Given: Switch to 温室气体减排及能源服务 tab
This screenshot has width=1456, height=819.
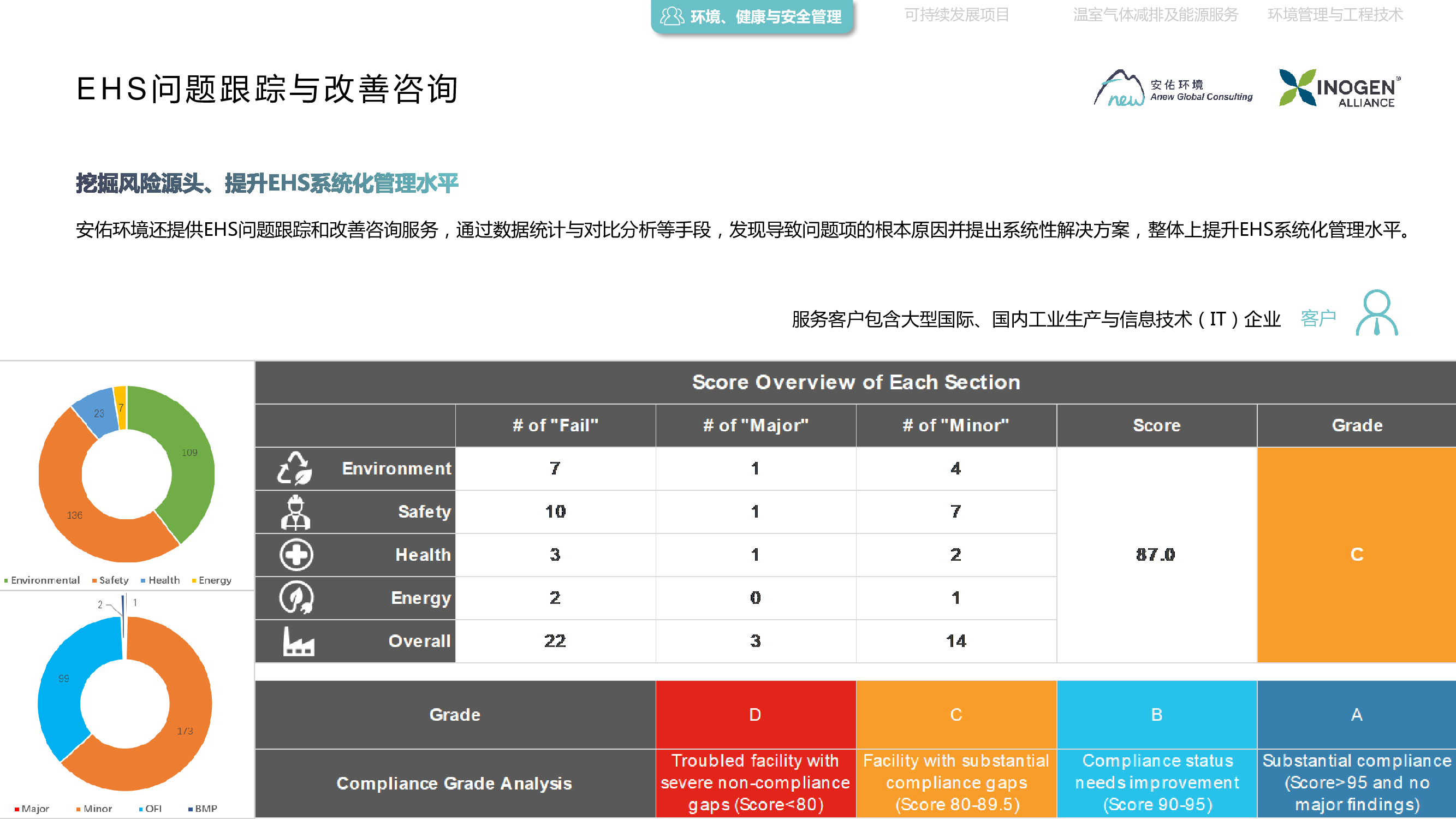Looking at the screenshot, I should coord(1155,15).
